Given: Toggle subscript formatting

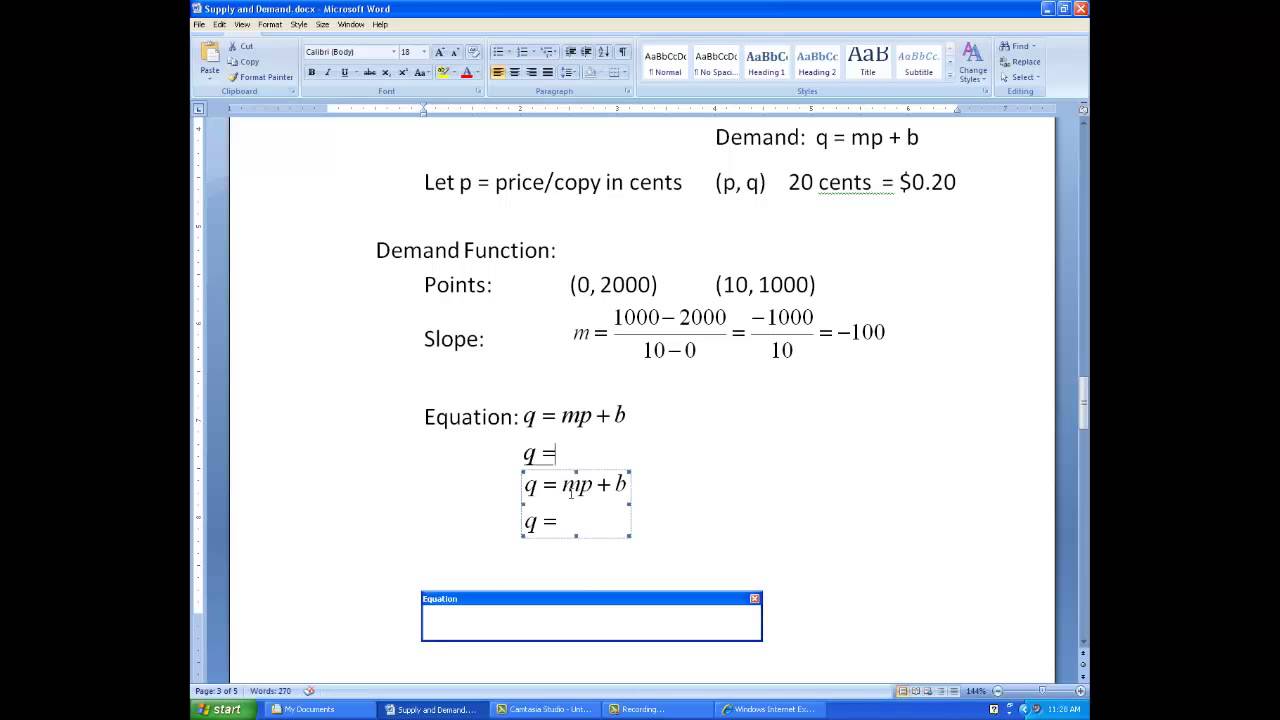Looking at the screenshot, I should (386, 72).
